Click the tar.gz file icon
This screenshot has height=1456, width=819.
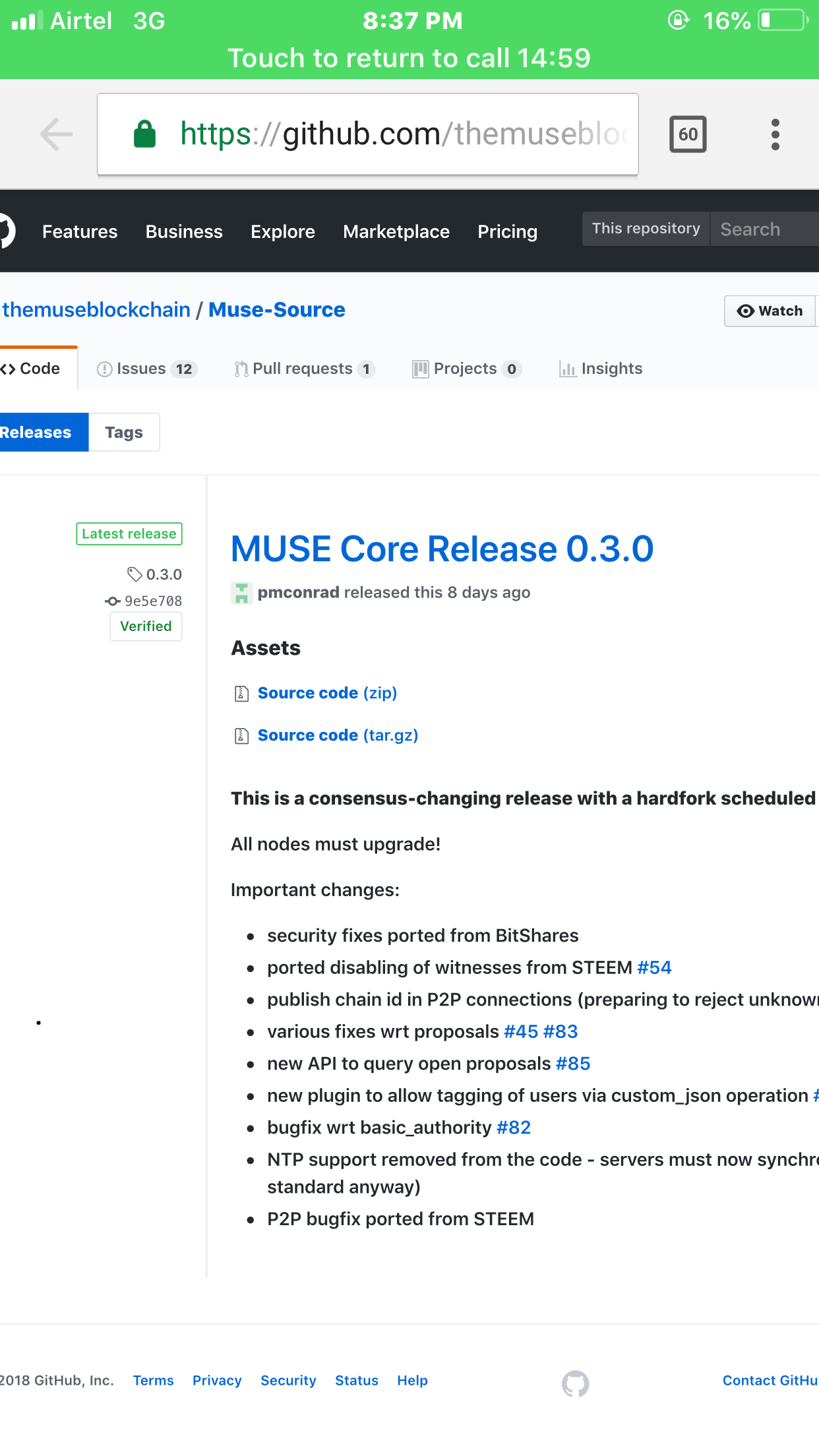tap(241, 735)
